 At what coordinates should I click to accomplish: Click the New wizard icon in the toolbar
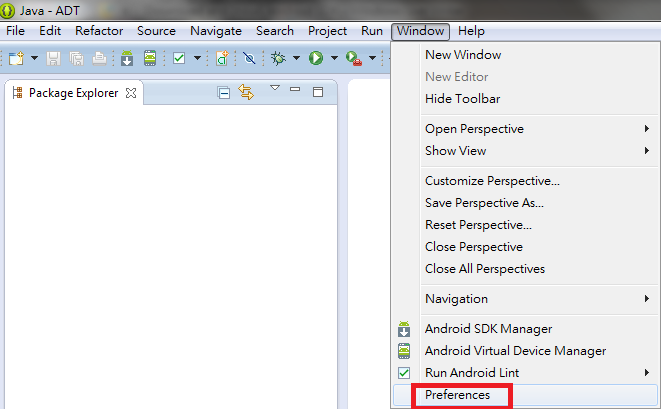(x=16, y=58)
